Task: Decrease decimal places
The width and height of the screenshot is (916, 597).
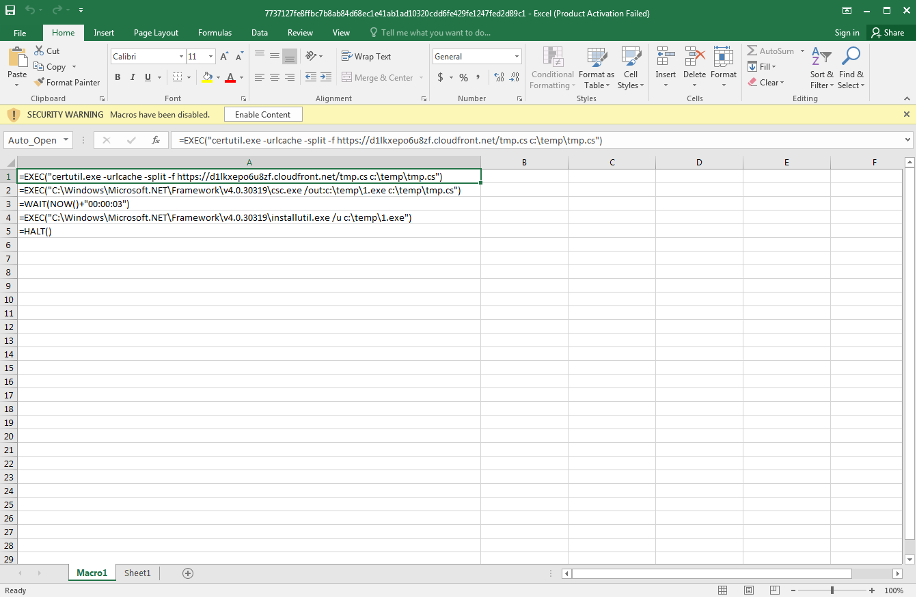Action: pos(515,77)
